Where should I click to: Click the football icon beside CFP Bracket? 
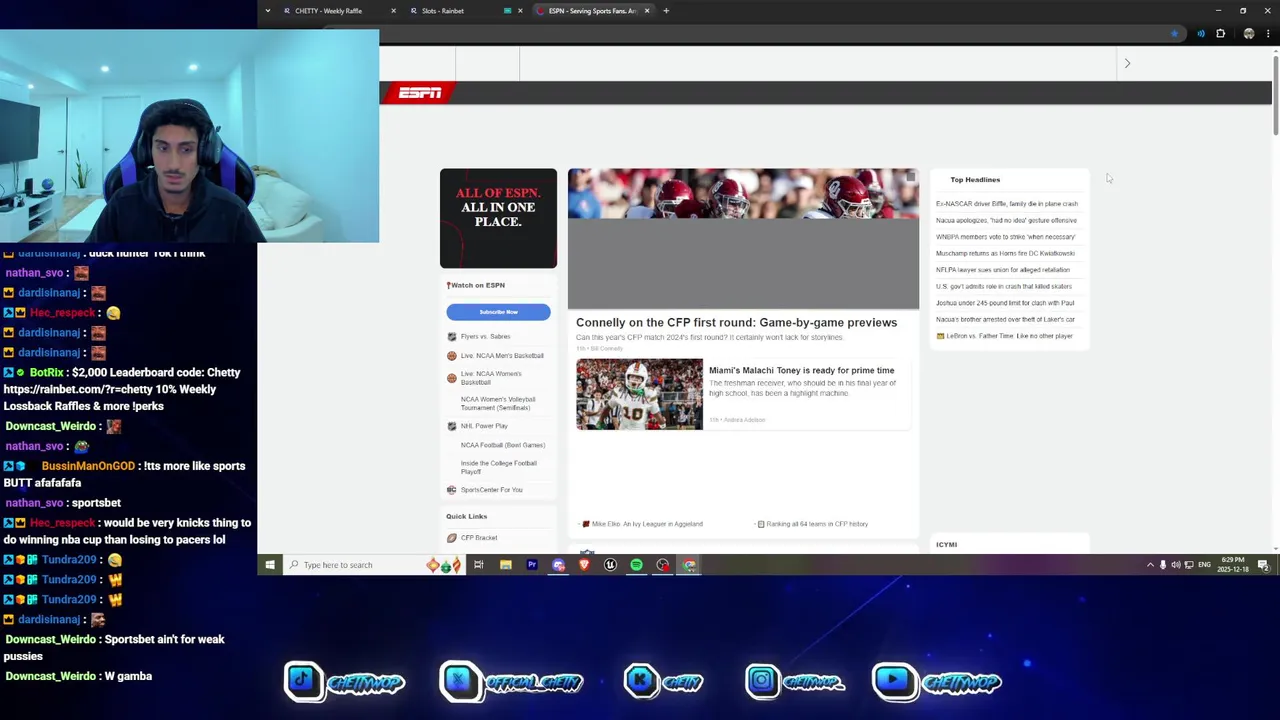click(x=451, y=538)
